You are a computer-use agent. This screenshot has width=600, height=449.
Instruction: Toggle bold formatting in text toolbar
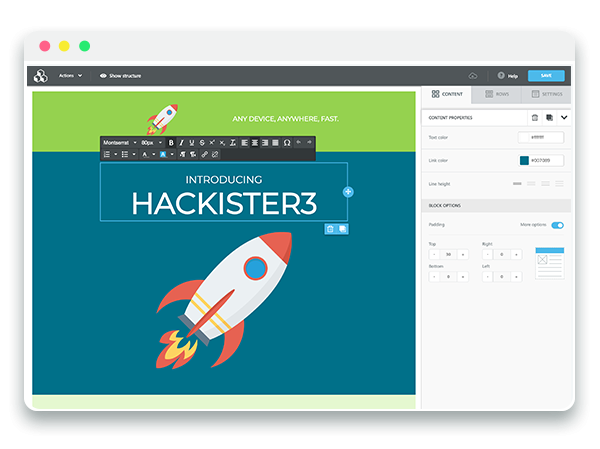pos(171,143)
